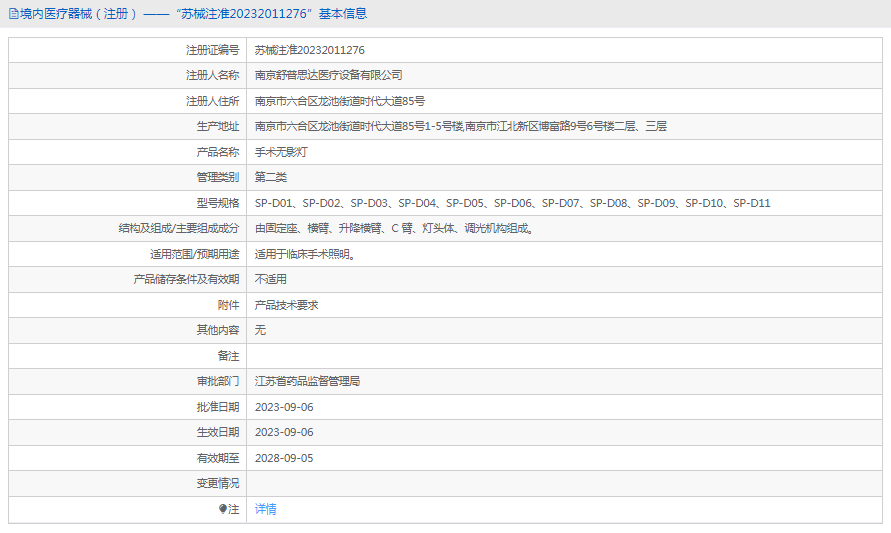891x533 pixels.
Task: Click the 备注 label
Action: [228, 356]
